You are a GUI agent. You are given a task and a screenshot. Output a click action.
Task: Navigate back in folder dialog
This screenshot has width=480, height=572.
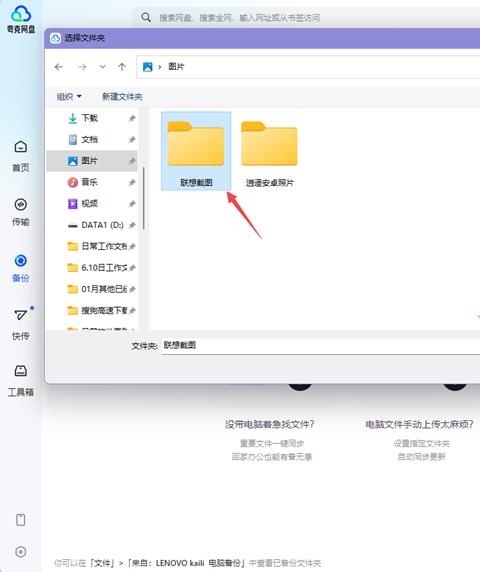coord(58,67)
